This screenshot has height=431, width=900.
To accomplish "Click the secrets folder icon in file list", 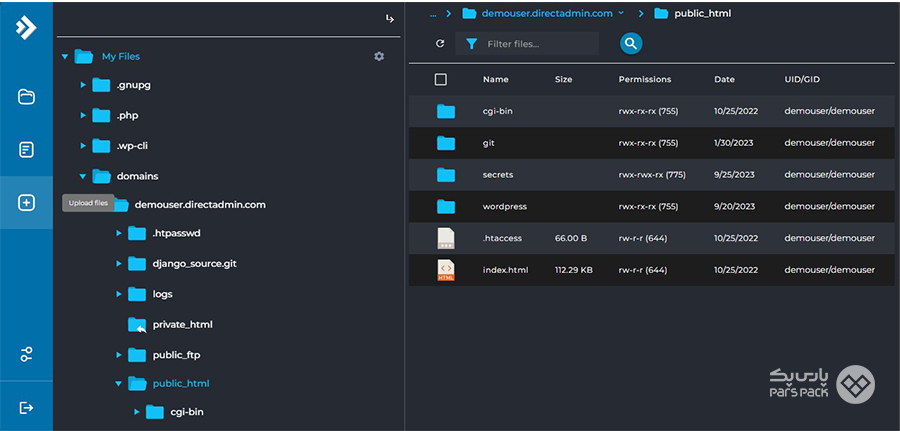I will [445, 175].
